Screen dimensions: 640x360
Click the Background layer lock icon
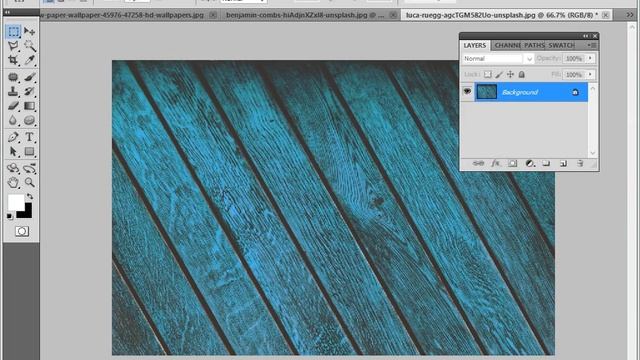[x=575, y=92]
